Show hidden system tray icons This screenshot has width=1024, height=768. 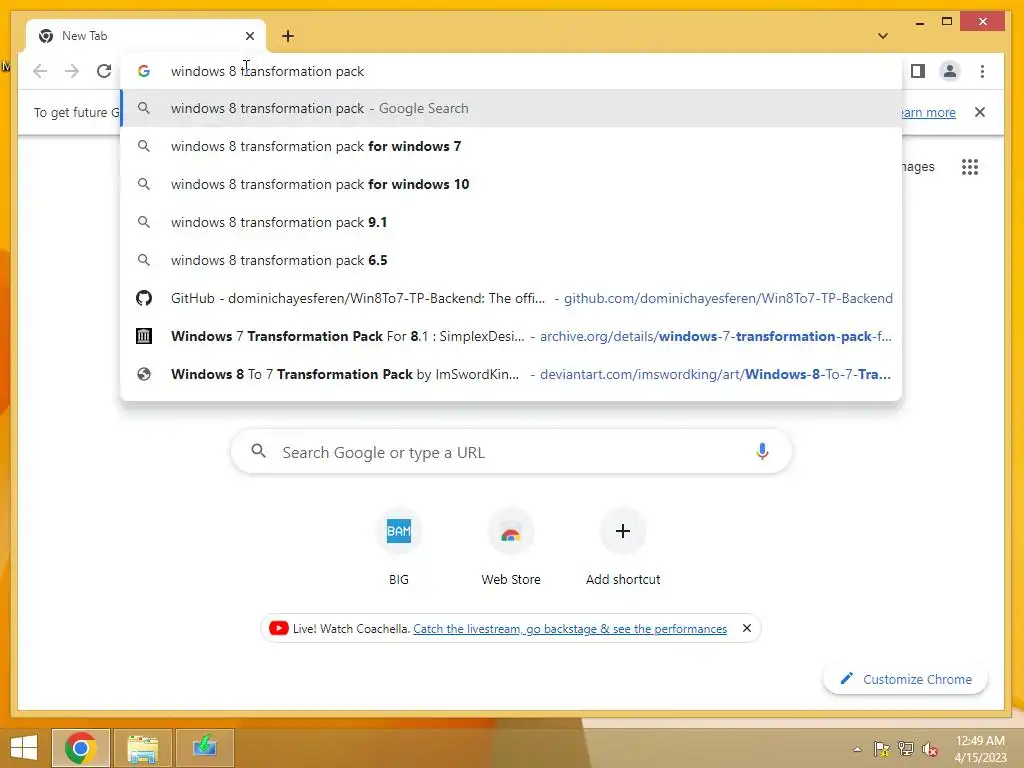tap(857, 749)
